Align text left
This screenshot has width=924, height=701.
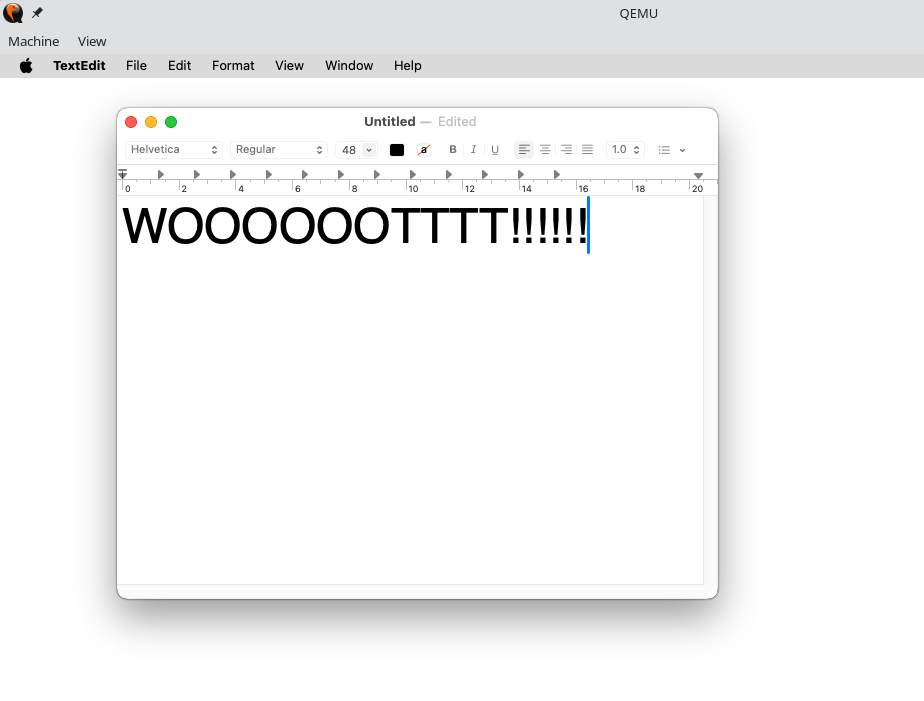[524, 150]
